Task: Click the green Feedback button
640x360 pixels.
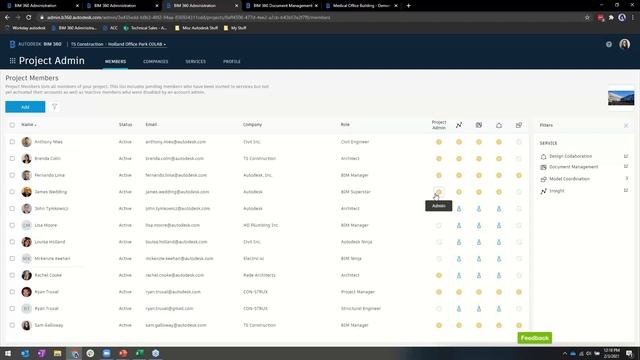Action: pyautogui.click(x=534, y=338)
